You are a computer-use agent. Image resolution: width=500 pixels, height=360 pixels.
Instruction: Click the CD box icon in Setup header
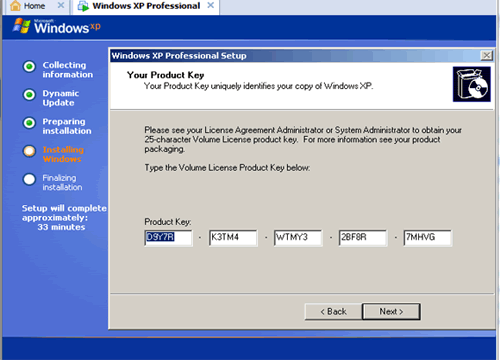click(471, 84)
